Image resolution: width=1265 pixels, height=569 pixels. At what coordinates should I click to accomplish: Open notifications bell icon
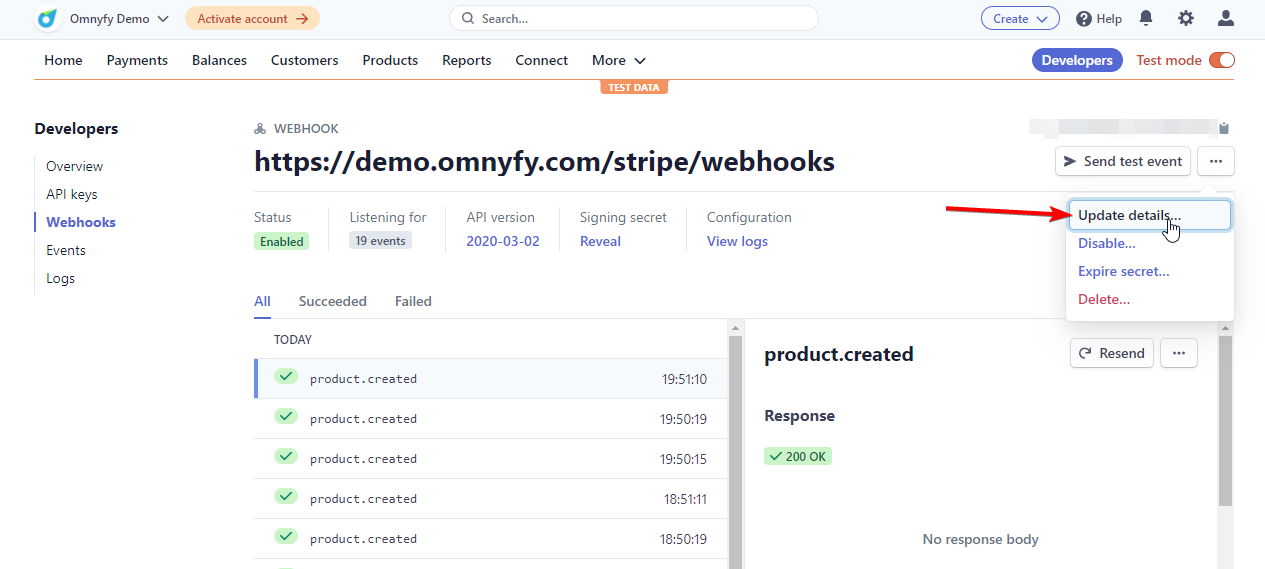click(1146, 18)
